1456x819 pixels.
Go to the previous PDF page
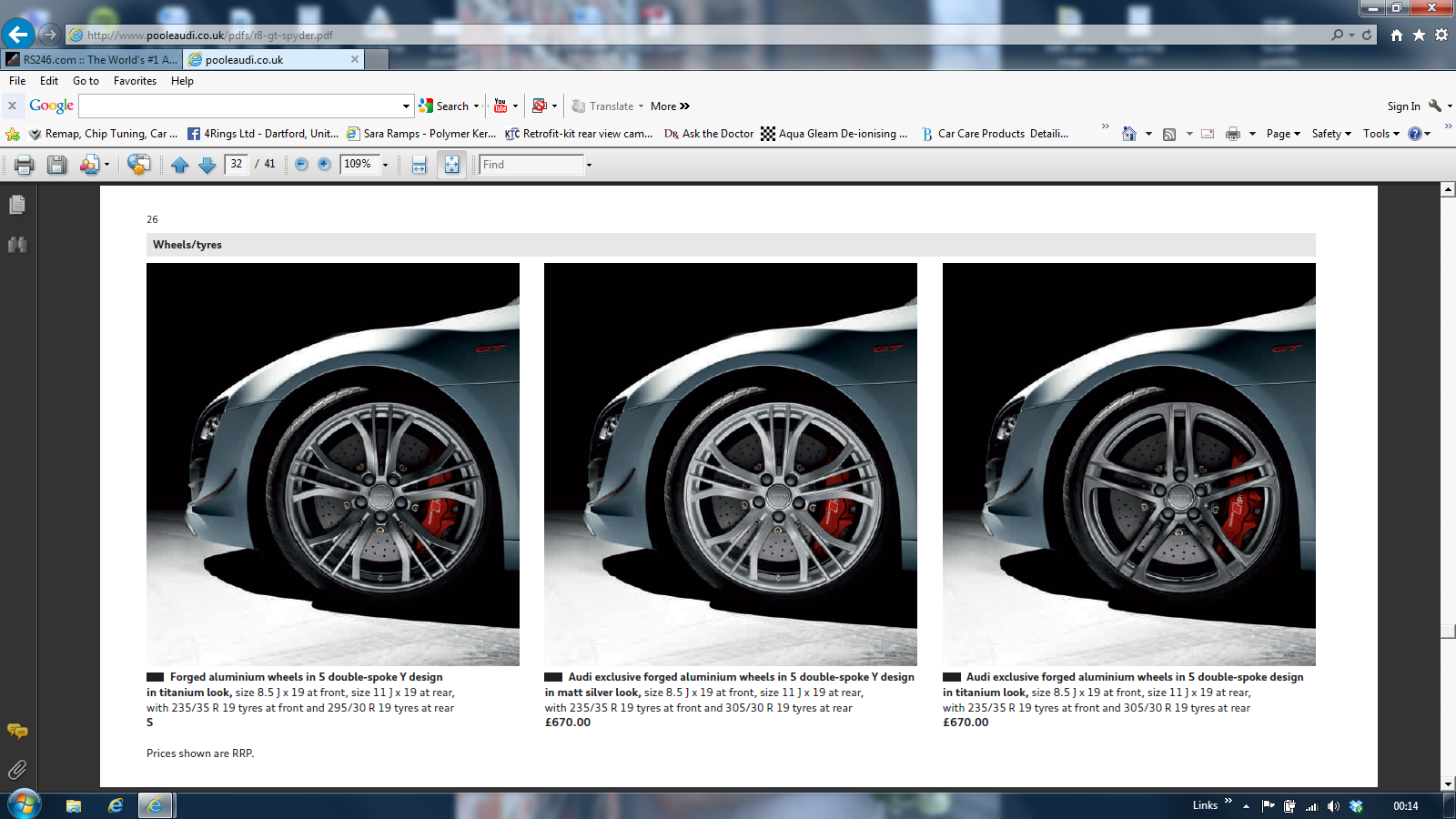pyautogui.click(x=180, y=165)
